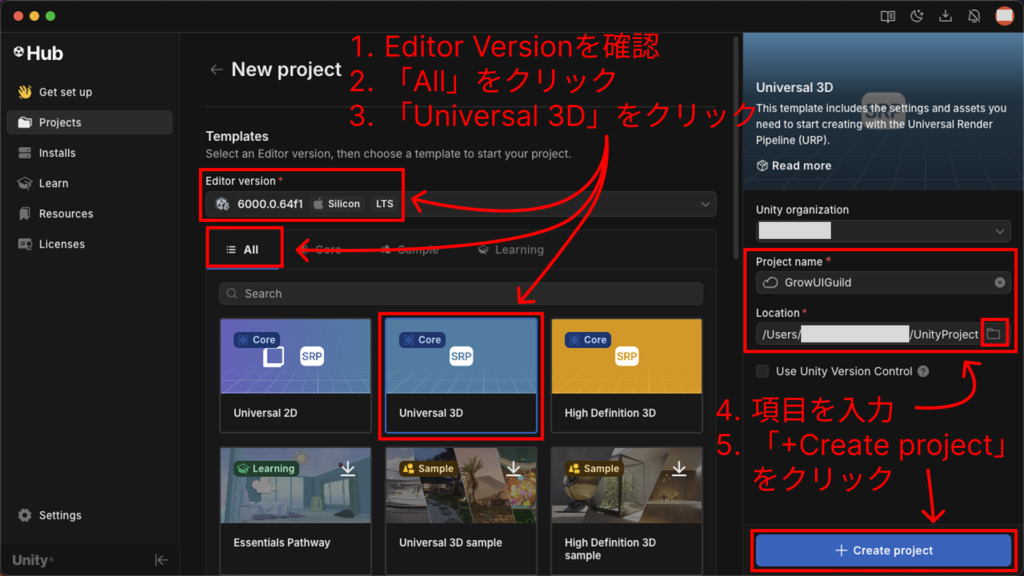Open Installs in the sidebar
The width and height of the screenshot is (1024, 576).
(57, 153)
